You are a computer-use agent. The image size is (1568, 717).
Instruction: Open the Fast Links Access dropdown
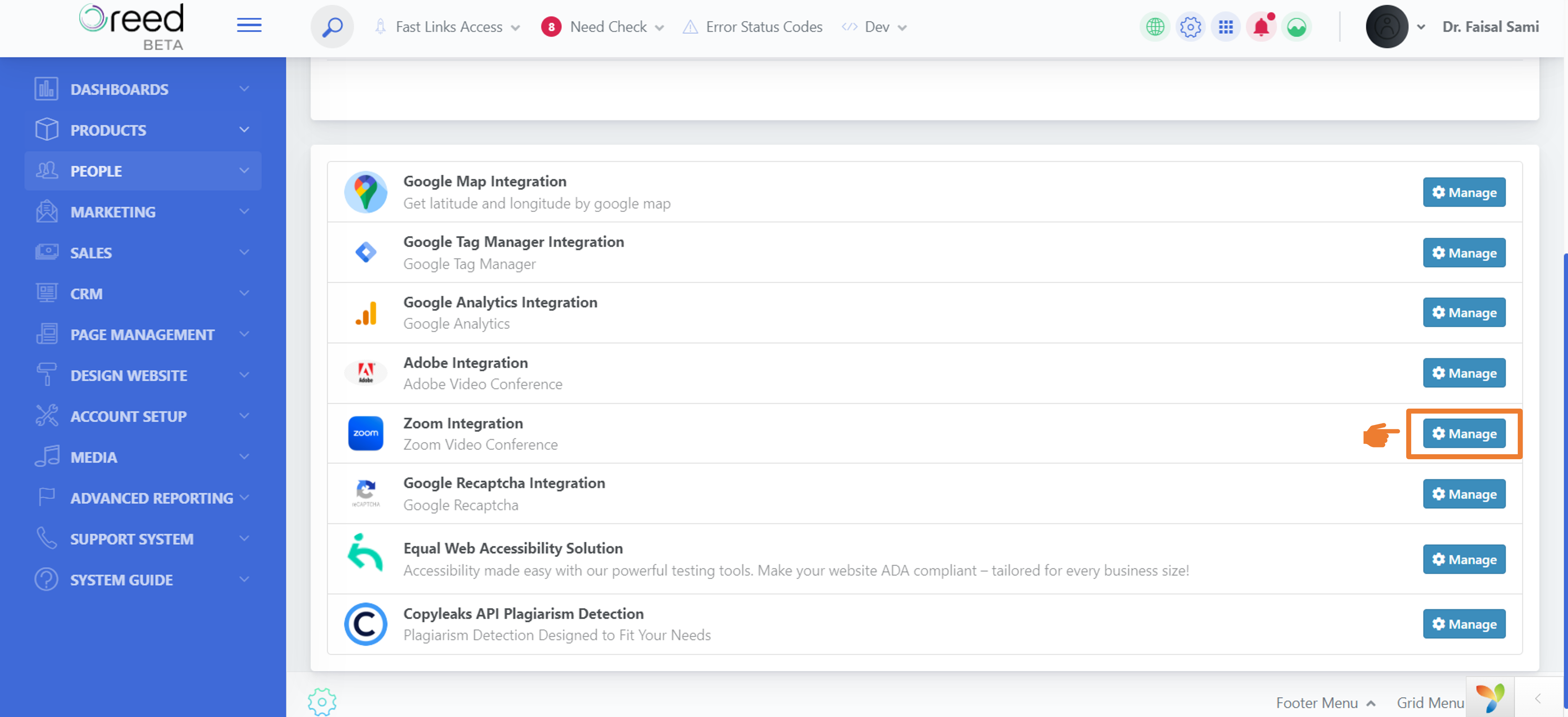(447, 27)
